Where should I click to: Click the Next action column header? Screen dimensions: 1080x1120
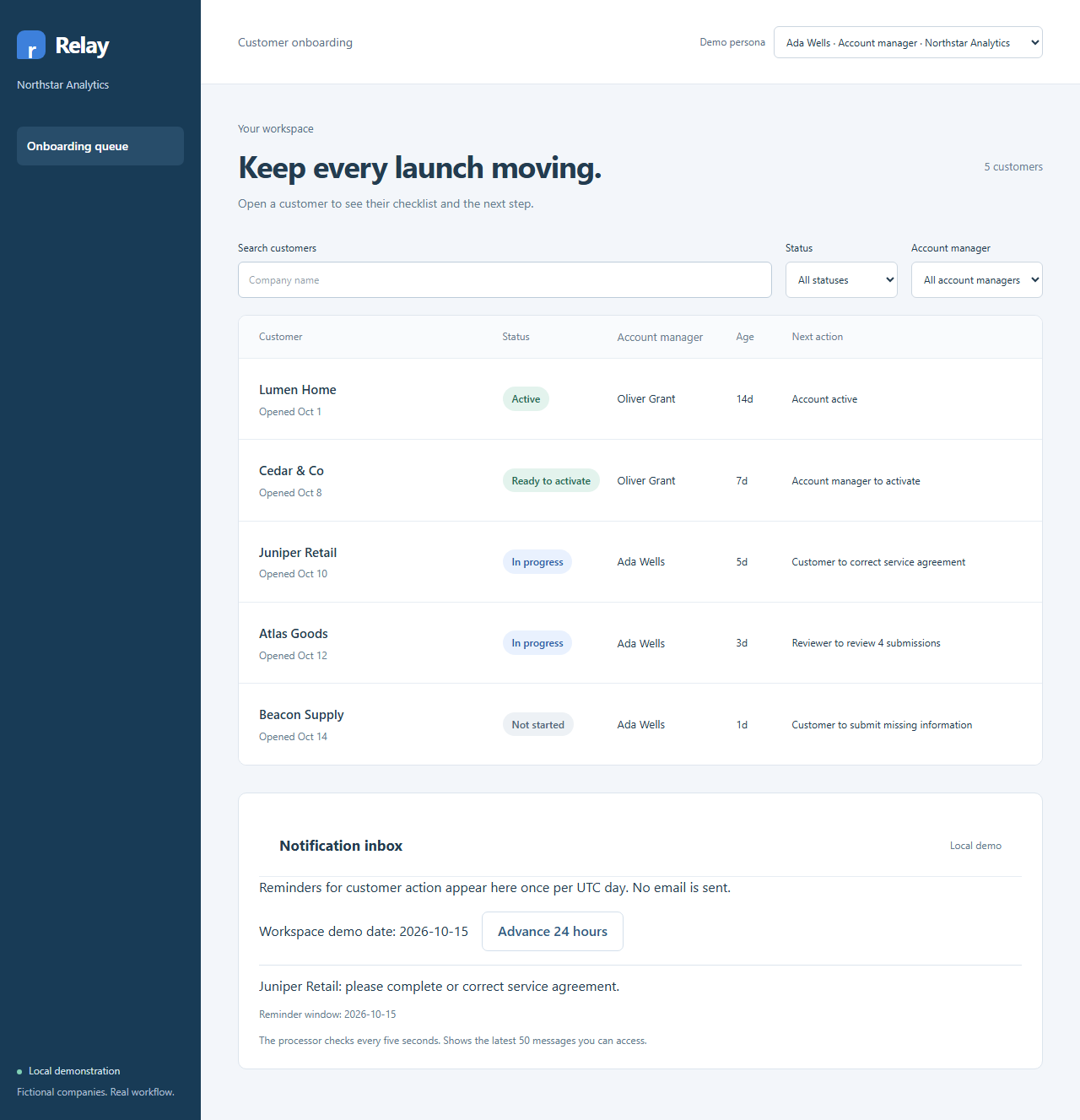pyautogui.click(x=817, y=337)
